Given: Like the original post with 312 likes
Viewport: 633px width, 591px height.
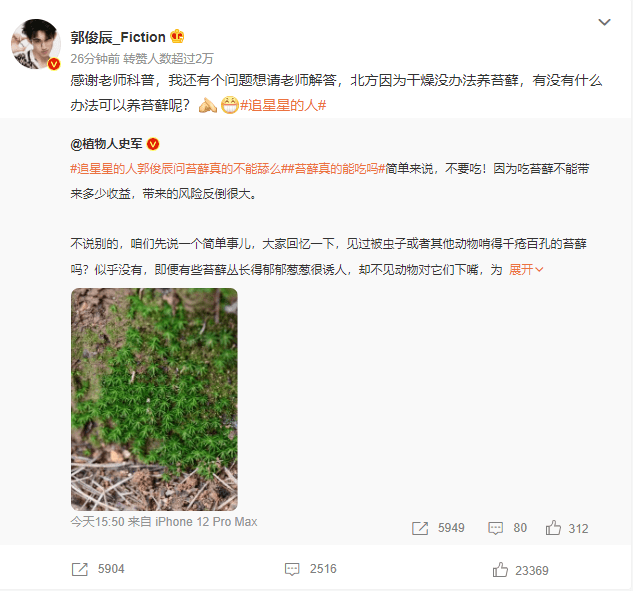Looking at the screenshot, I should click(x=567, y=528).
